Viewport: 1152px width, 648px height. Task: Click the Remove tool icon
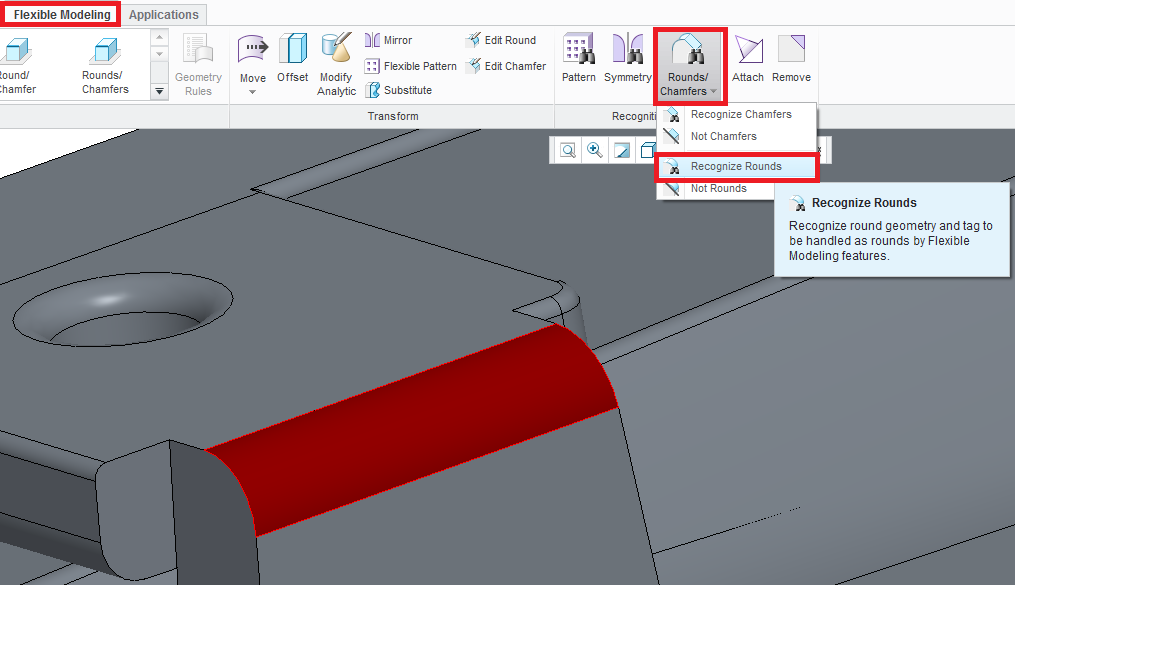click(x=791, y=50)
